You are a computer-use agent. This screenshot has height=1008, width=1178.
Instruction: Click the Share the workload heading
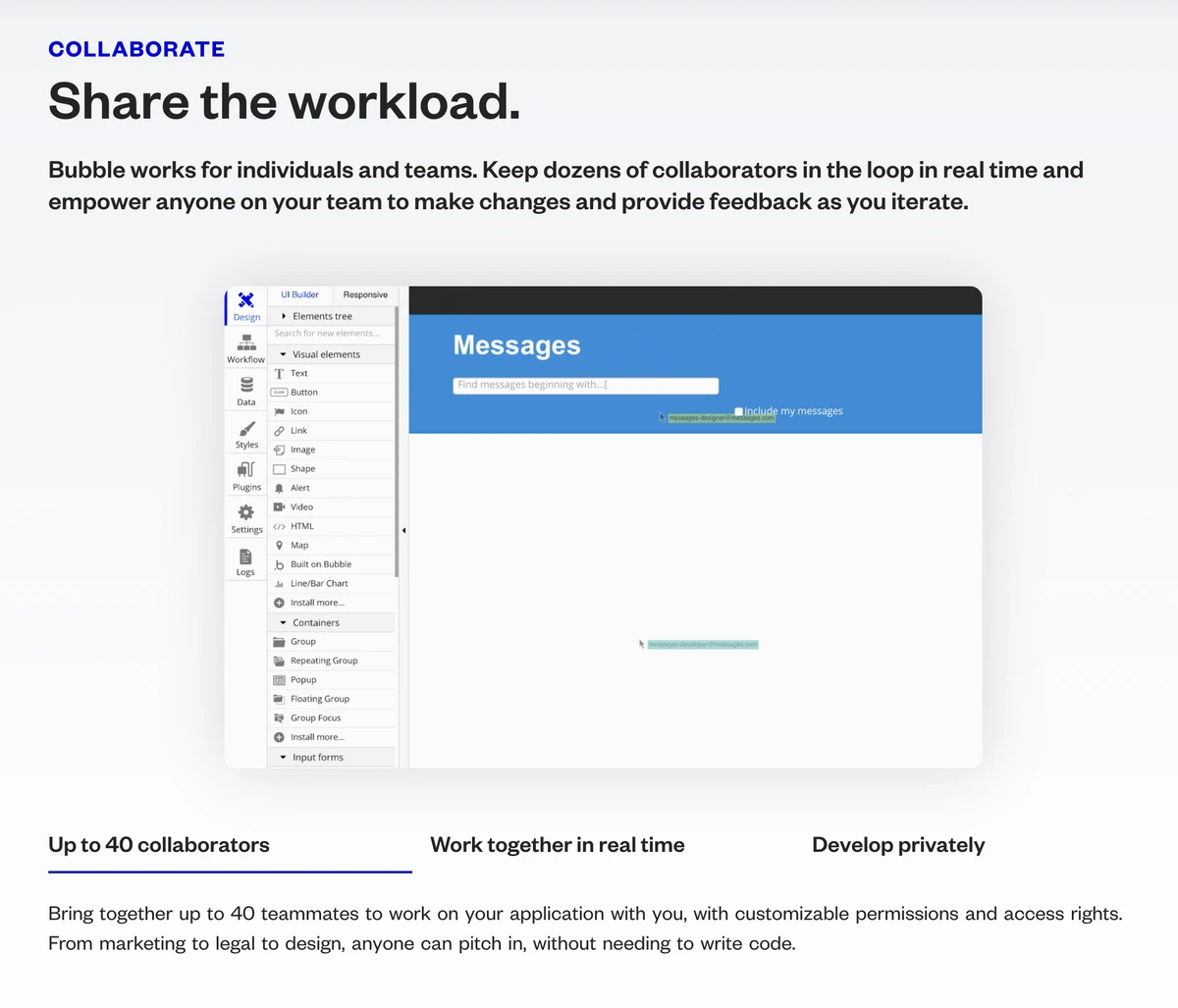285,101
